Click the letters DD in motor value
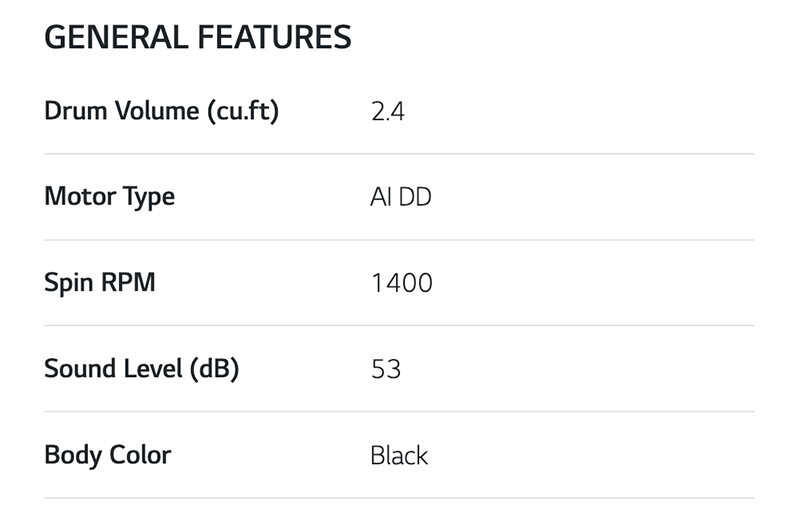Viewport: 800px width, 506px height. [415, 198]
